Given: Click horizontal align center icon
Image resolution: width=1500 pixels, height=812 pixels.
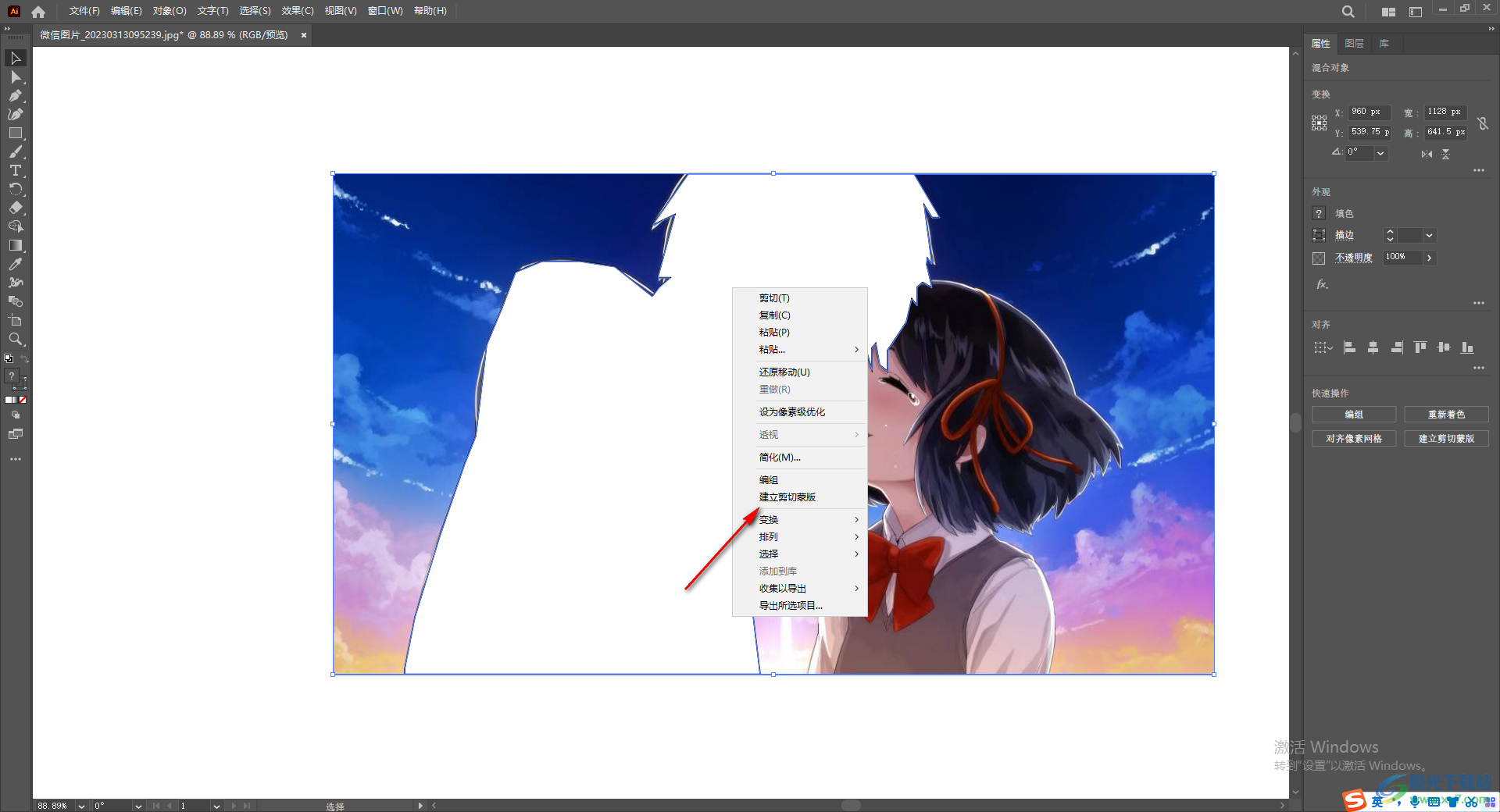Looking at the screenshot, I should pos(1373,347).
